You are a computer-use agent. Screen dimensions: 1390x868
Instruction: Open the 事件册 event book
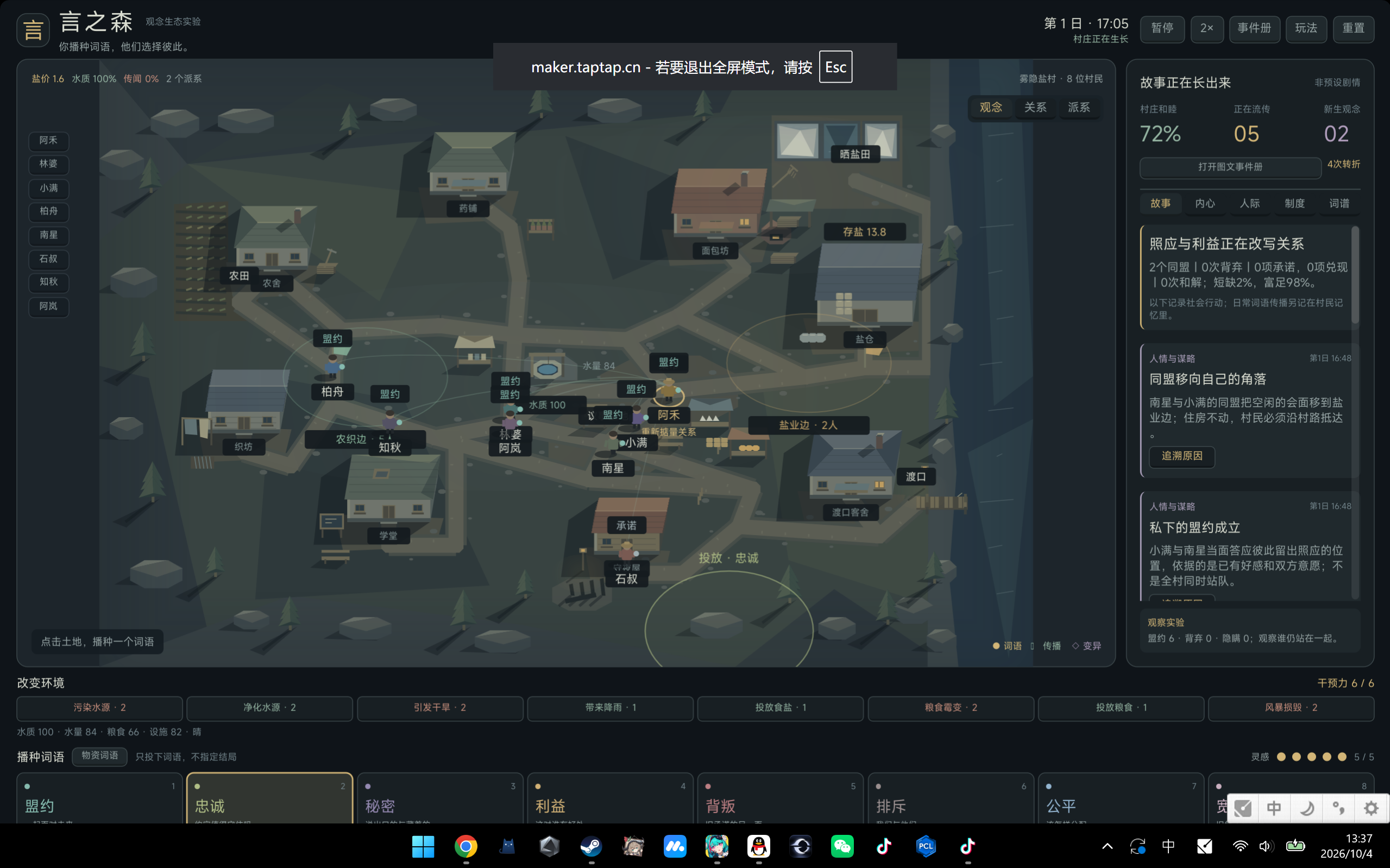point(1254,28)
